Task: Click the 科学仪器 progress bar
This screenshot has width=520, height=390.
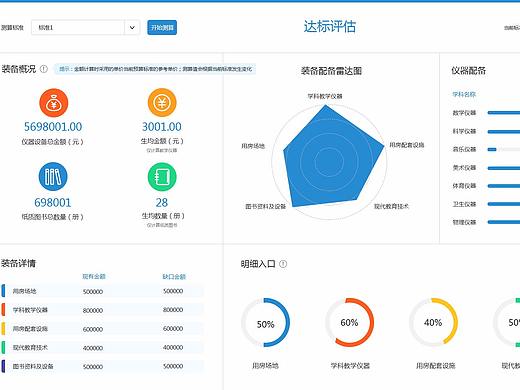Action: click(504, 132)
